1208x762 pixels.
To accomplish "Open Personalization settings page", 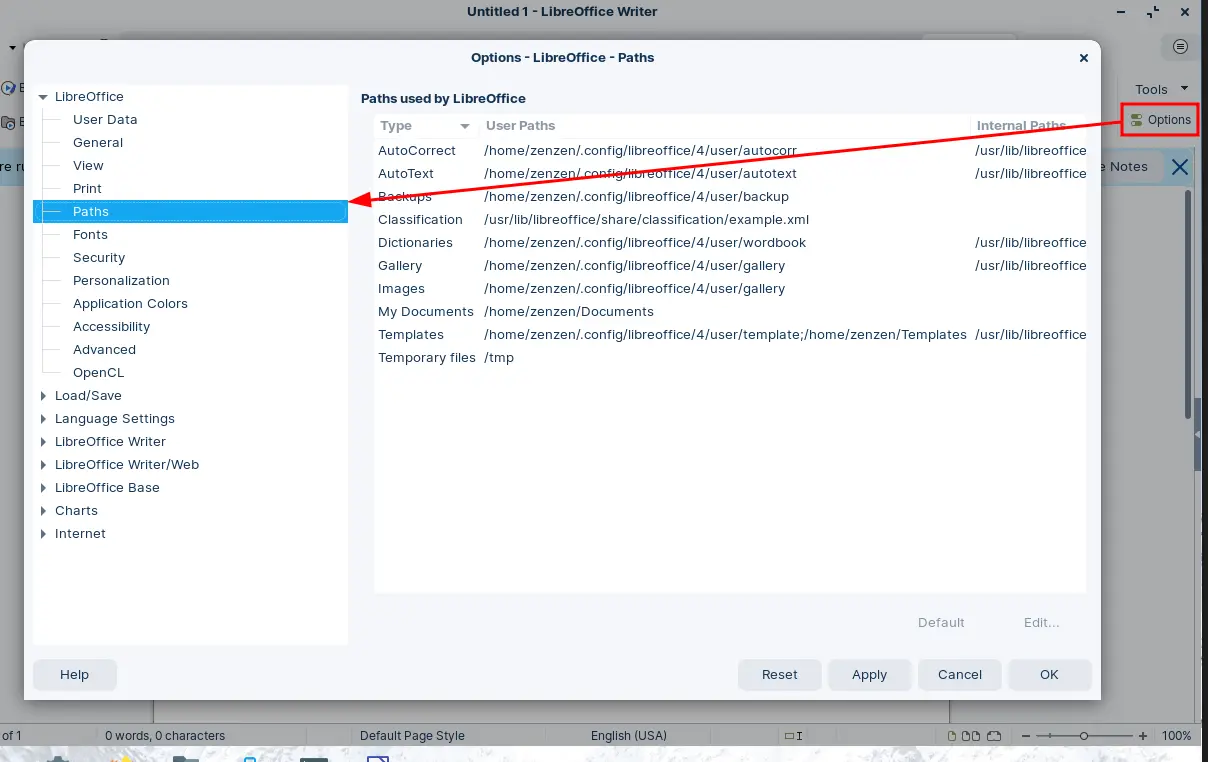I will (x=121, y=281).
